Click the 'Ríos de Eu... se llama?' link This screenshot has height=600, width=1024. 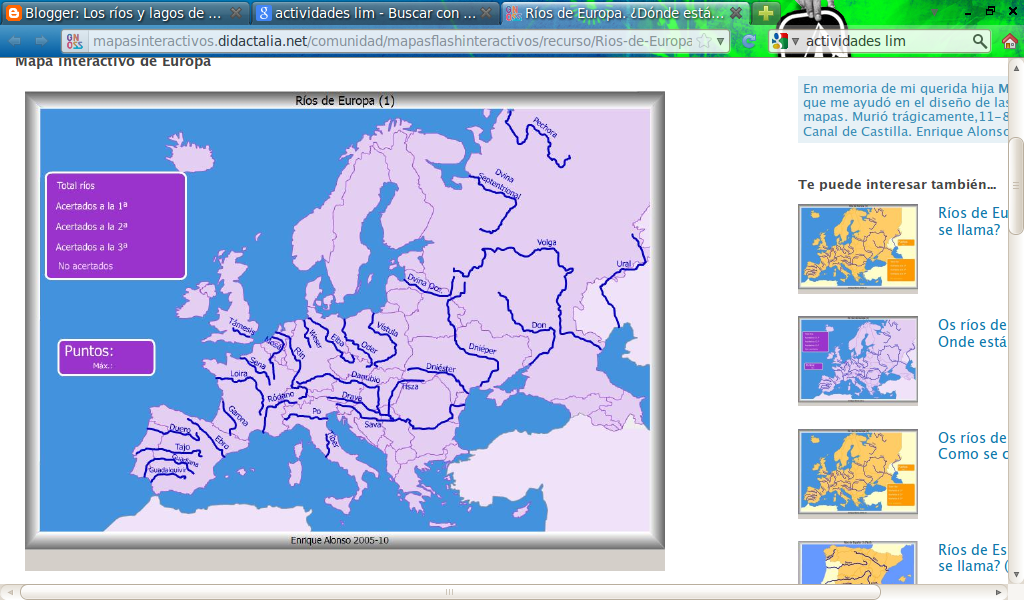click(x=972, y=221)
